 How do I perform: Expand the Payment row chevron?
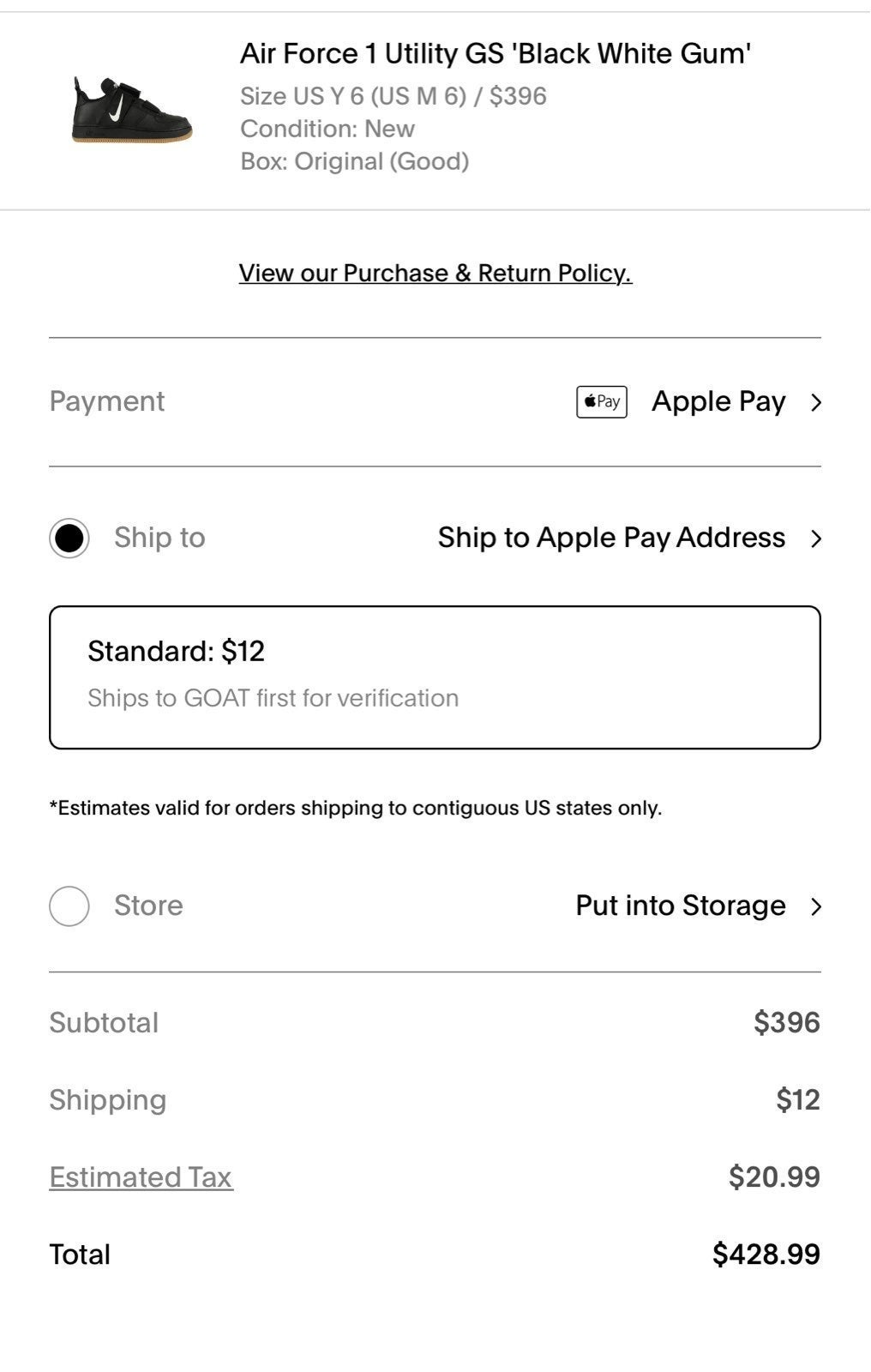click(816, 402)
